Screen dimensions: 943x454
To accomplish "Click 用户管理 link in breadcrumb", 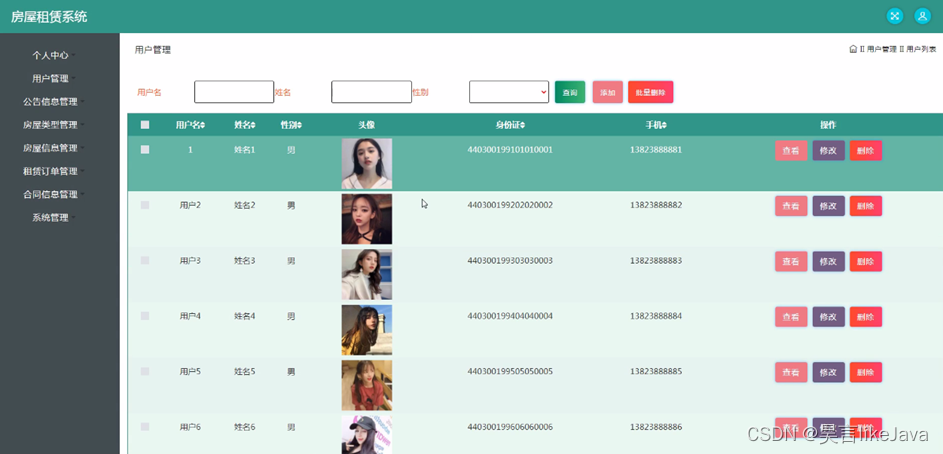I will pos(882,49).
